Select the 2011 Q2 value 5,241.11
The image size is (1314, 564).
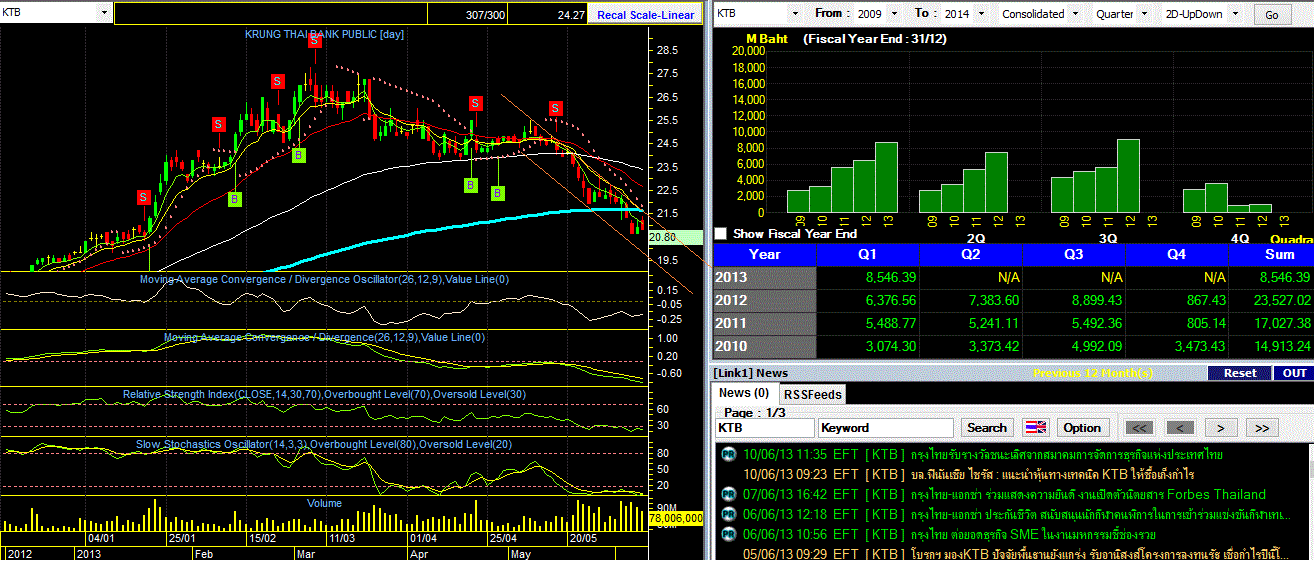click(992, 323)
